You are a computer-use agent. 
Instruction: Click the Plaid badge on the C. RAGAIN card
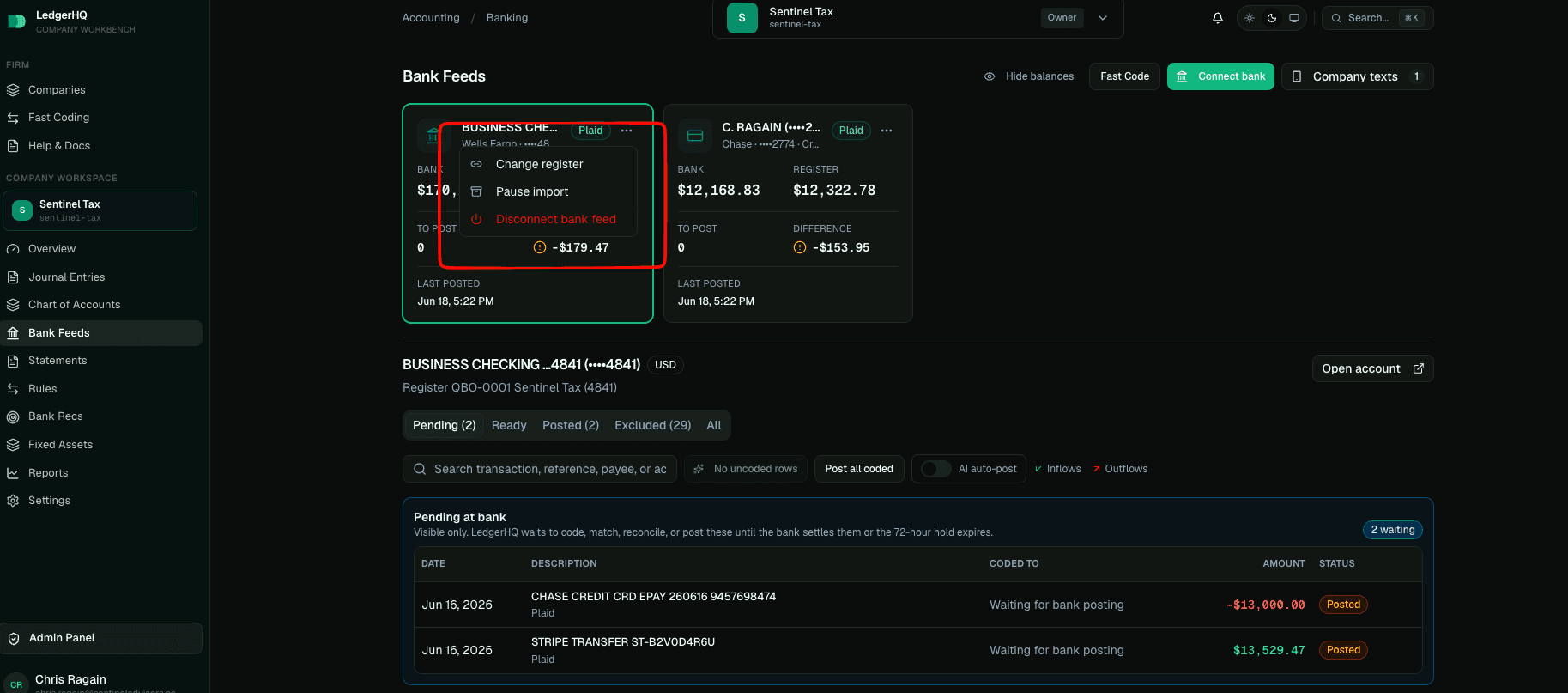point(851,131)
